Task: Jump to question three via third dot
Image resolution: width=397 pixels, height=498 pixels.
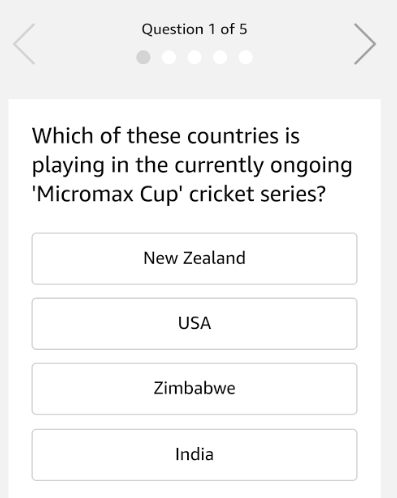Action: click(x=194, y=57)
